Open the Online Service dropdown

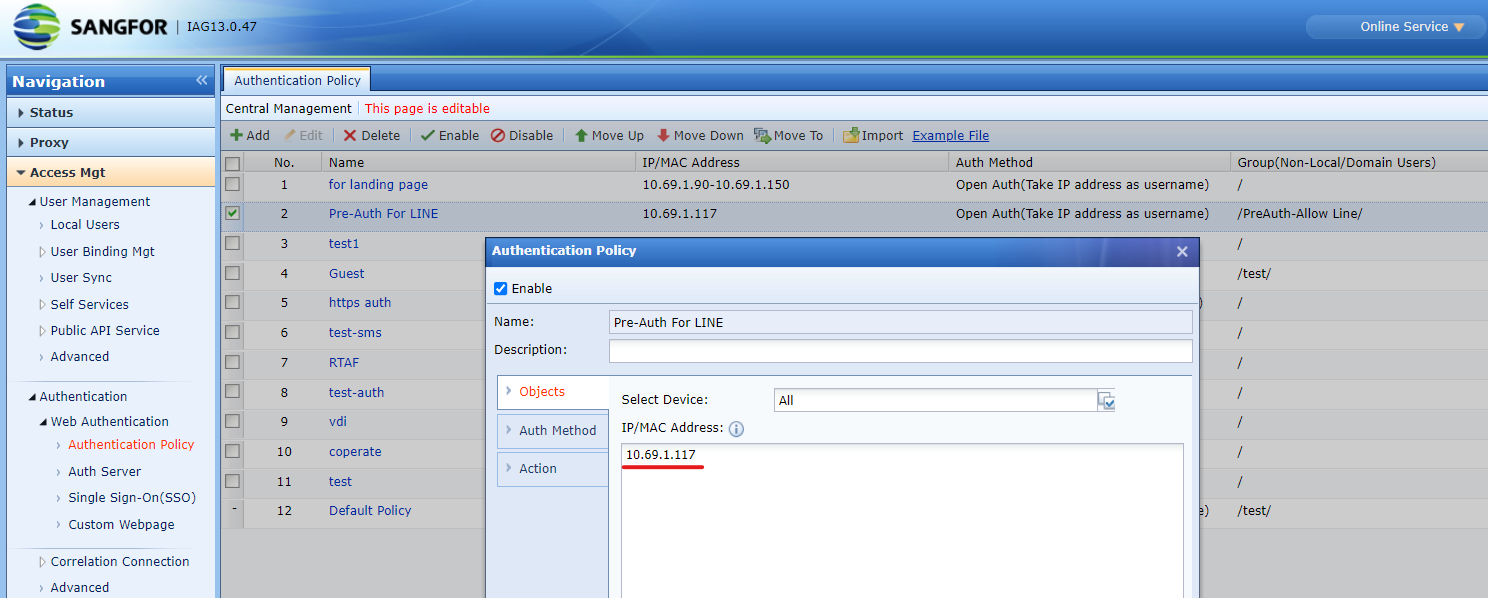(x=1411, y=27)
